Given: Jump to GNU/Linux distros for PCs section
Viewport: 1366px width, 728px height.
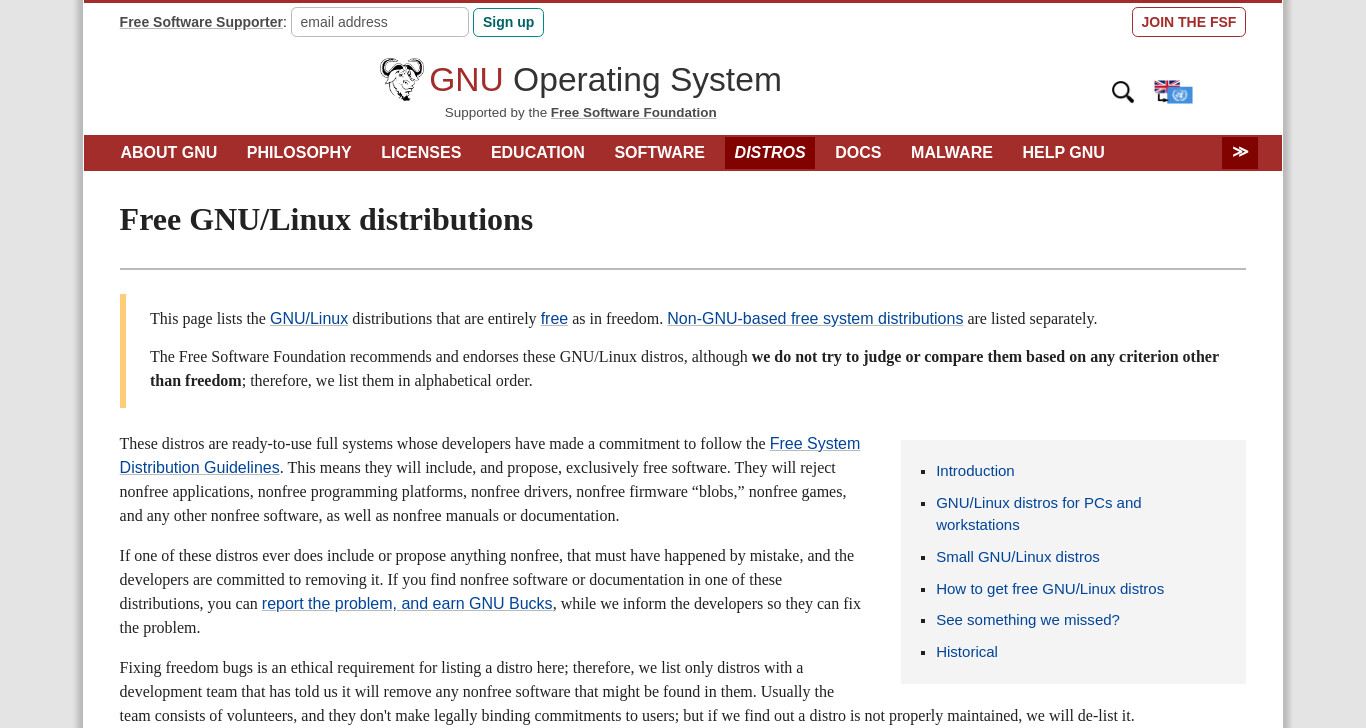Looking at the screenshot, I should (x=1038, y=513).
